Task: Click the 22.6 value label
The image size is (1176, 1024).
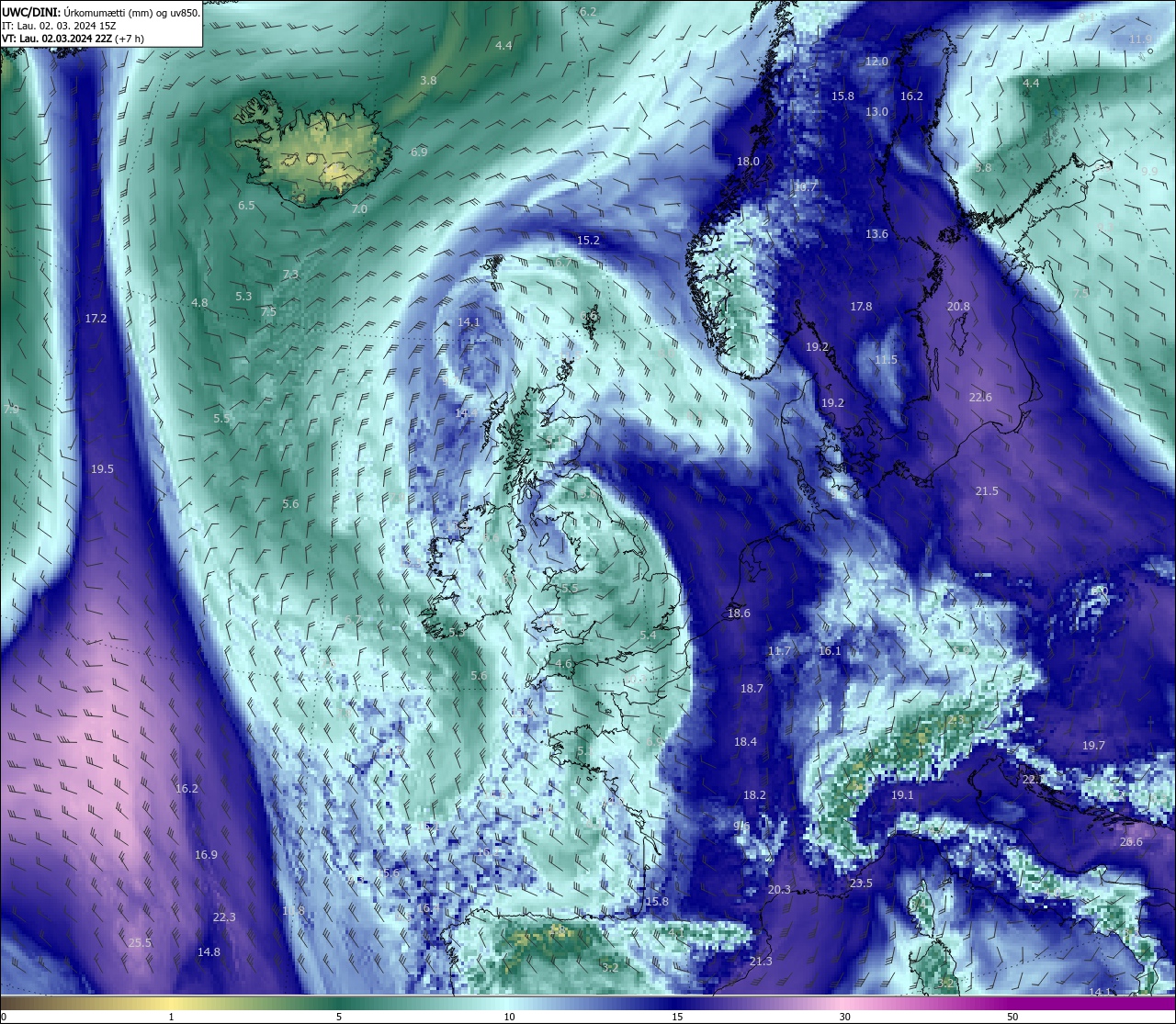Action: 980,398
